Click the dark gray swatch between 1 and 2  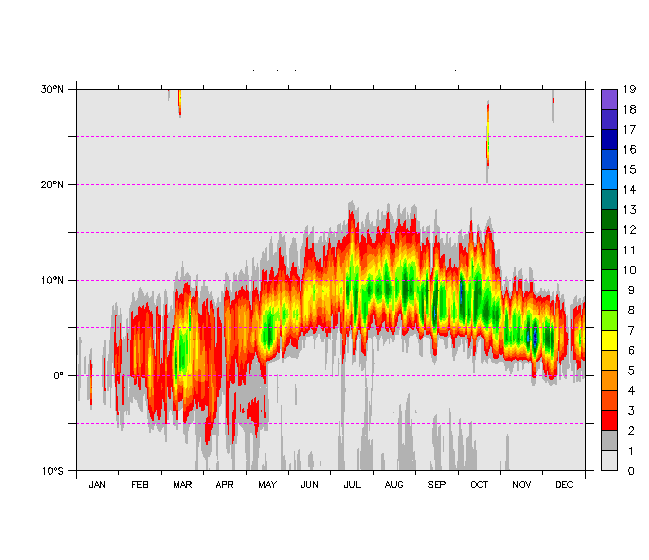pos(609,440)
